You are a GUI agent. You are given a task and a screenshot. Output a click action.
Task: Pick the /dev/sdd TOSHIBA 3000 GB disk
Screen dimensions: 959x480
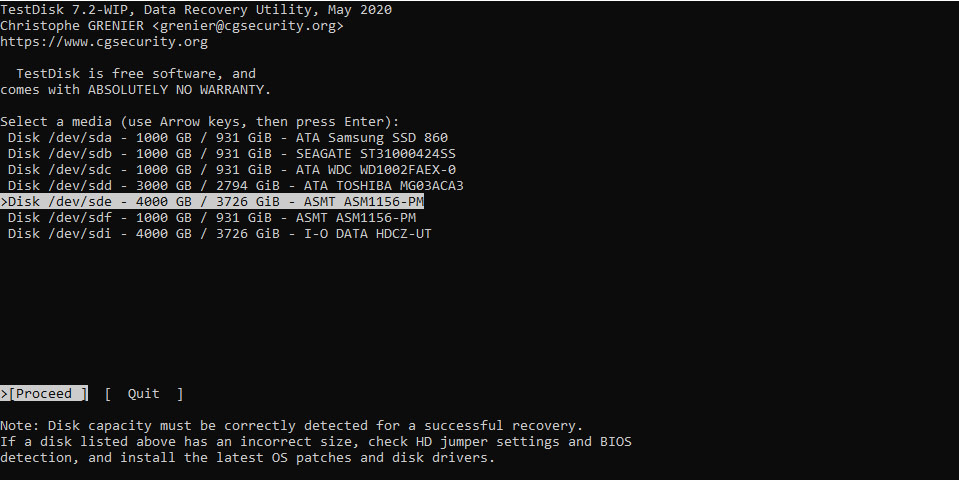point(235,186)
